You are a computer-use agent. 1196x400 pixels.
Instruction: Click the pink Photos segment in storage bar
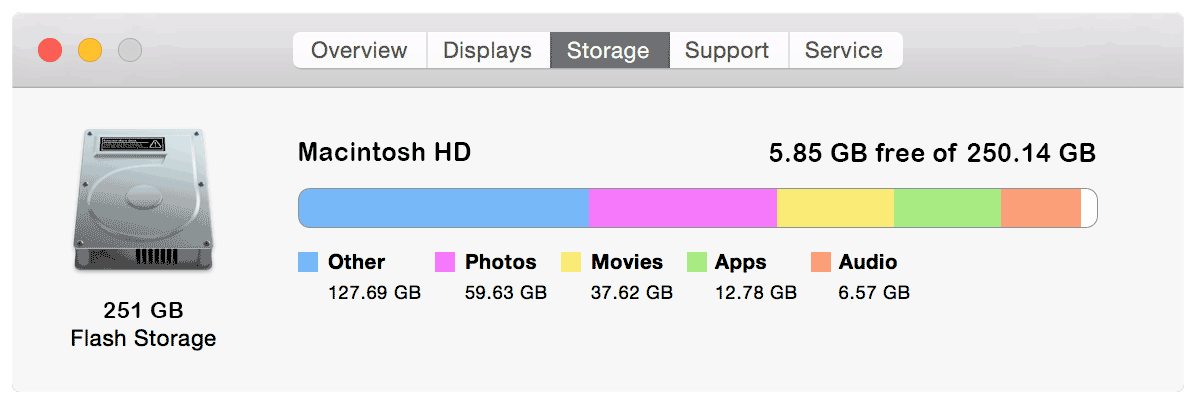coord(683,208)
